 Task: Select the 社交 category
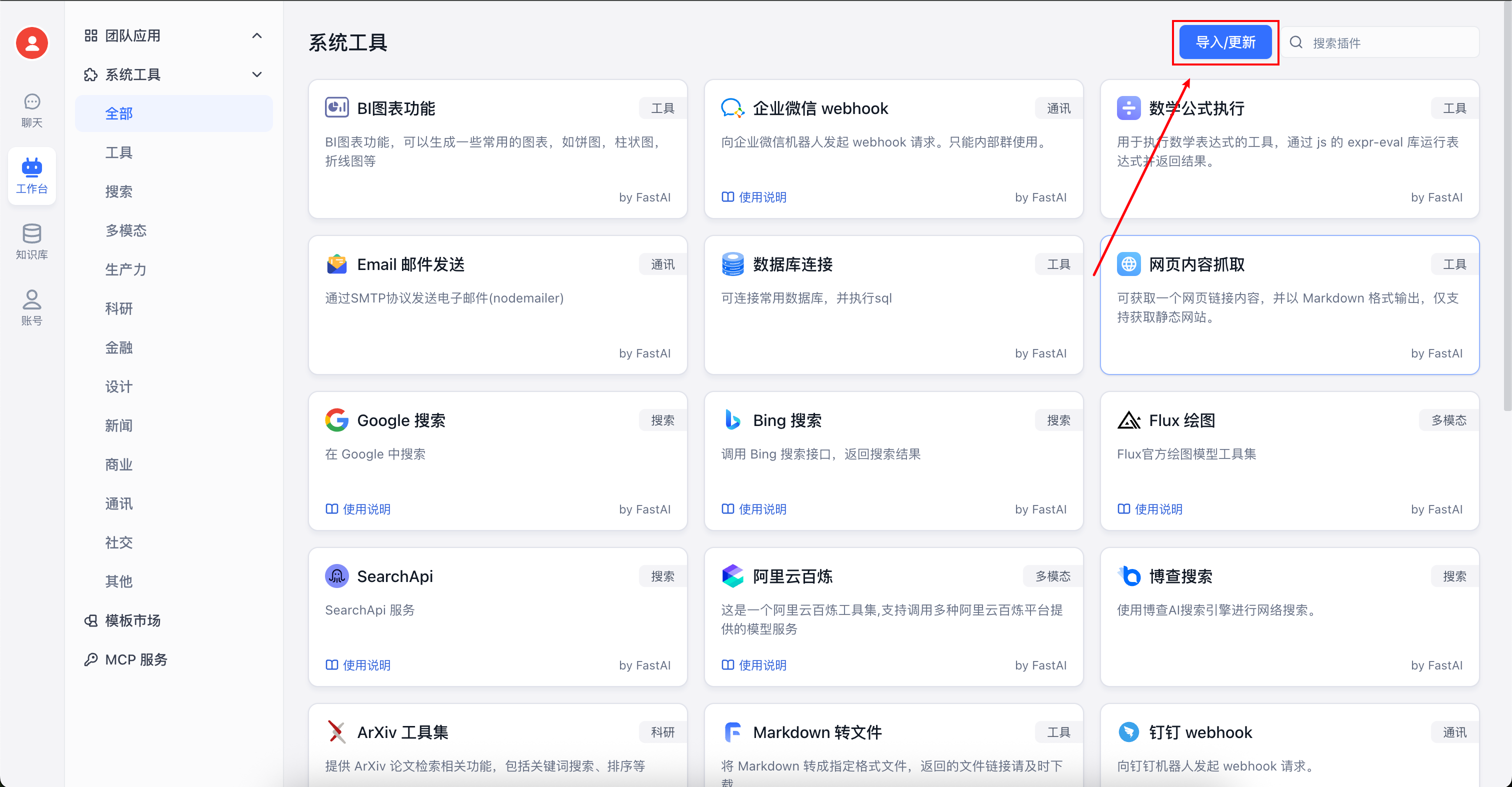point(174,542)
